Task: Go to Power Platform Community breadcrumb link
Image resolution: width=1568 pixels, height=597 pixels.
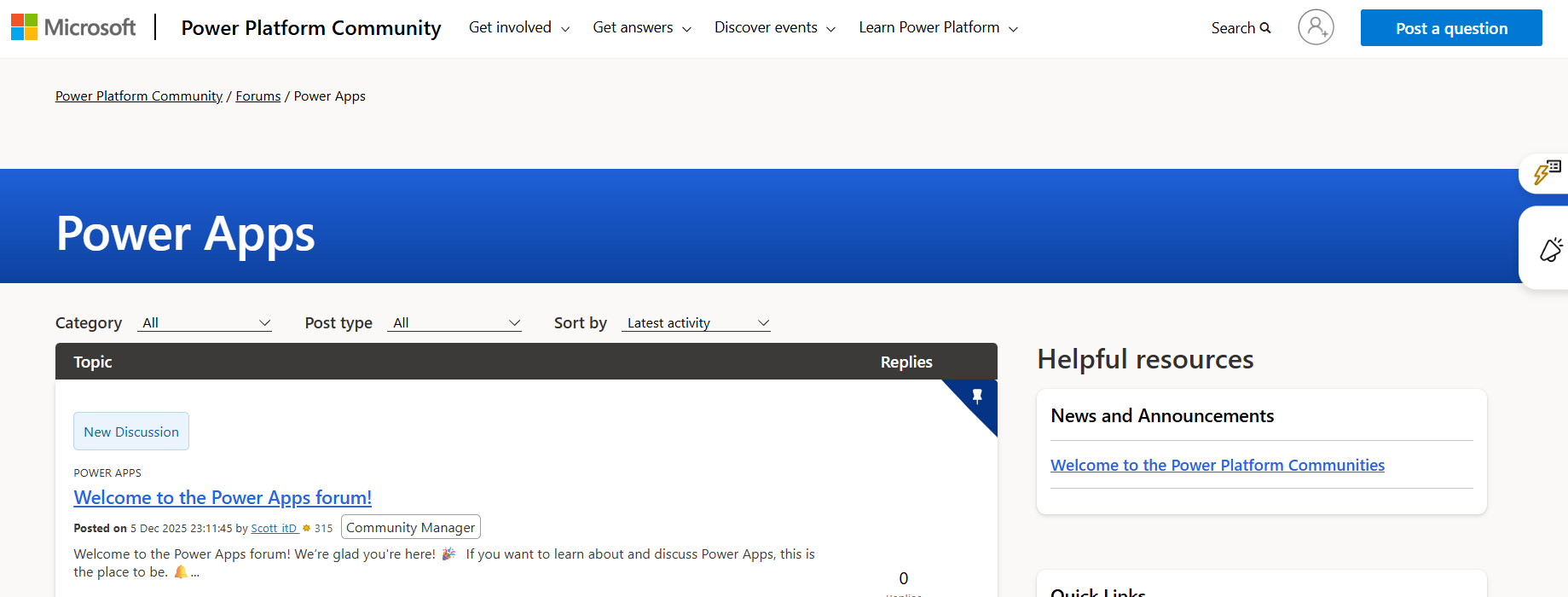Action: 139,96
